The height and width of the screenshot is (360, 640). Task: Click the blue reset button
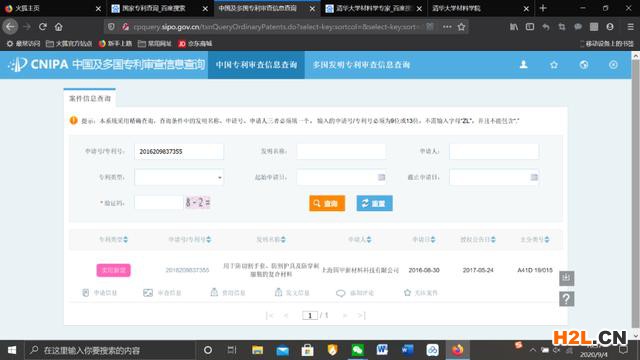click(x=374, y=203)
